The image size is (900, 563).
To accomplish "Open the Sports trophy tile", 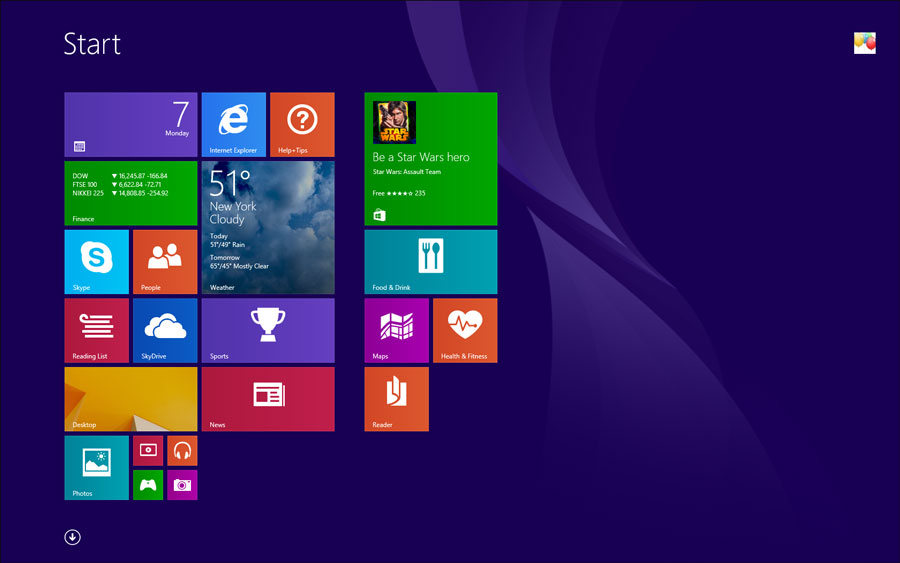I will coord(268,331).
